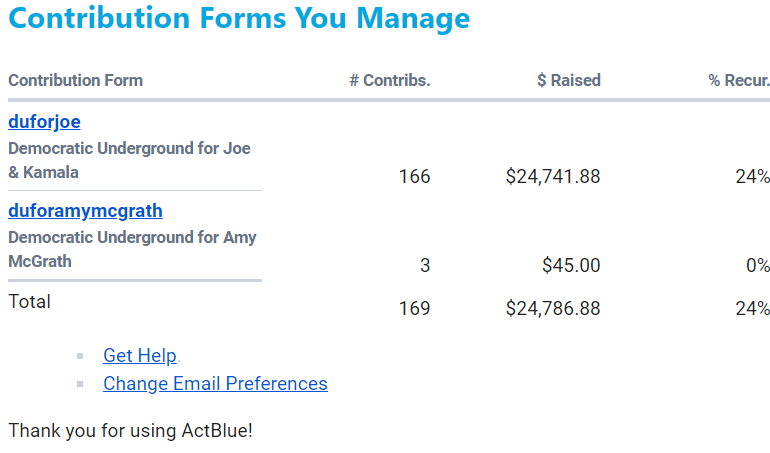The image size is (770, 453).
Task: Select the 'Contribution Forms You Manage' heading
Action: point(239,19)
